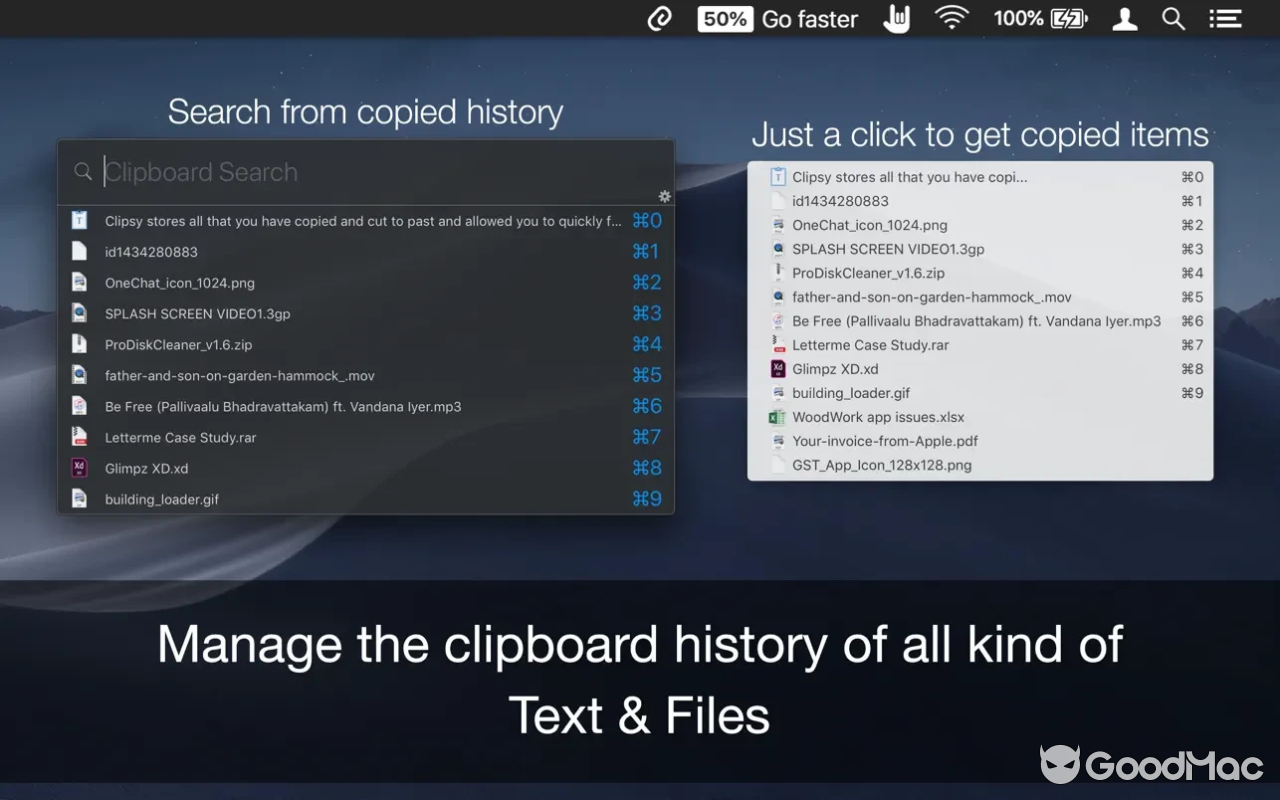Click the WoodWork app issues.xlsx Excel icon
The width and height of the screenshot is (1280, 800).
[x=778, y=417]
